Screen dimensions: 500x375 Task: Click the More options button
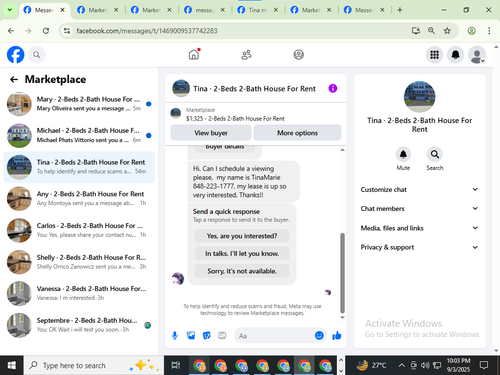pos(297,133)
